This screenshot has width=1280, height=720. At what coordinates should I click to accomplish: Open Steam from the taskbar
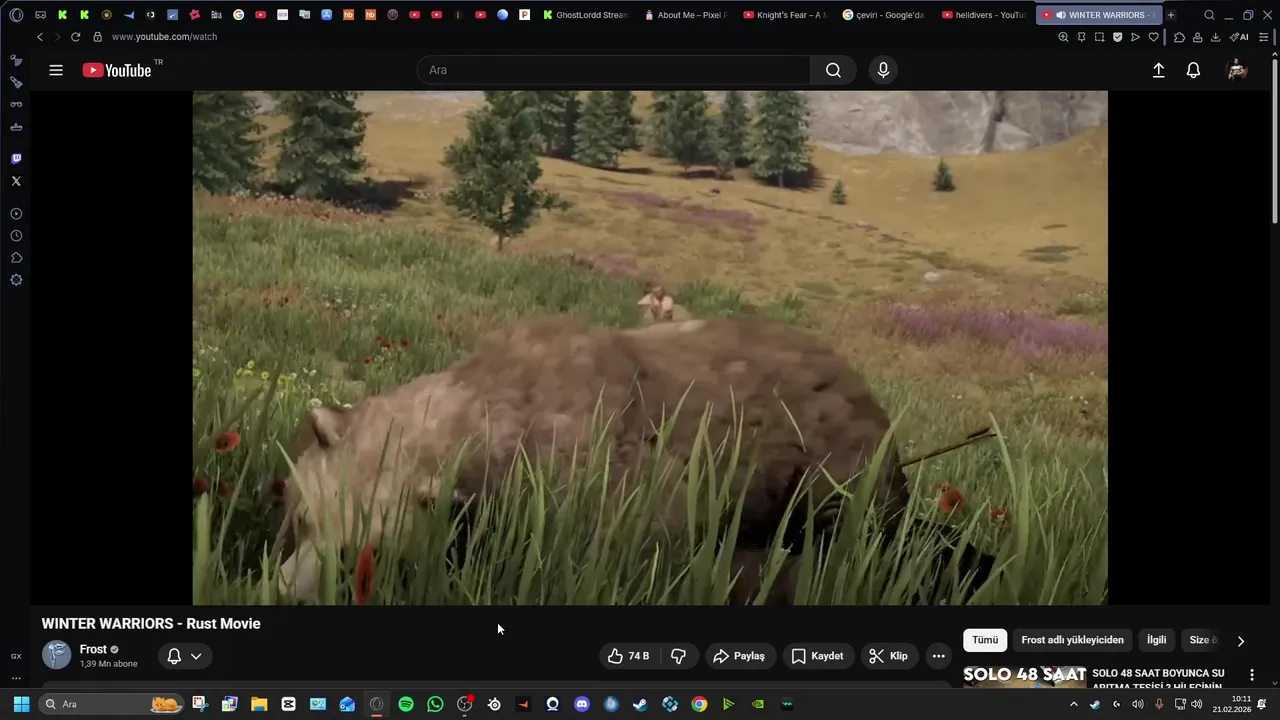[x=640, y=704]
